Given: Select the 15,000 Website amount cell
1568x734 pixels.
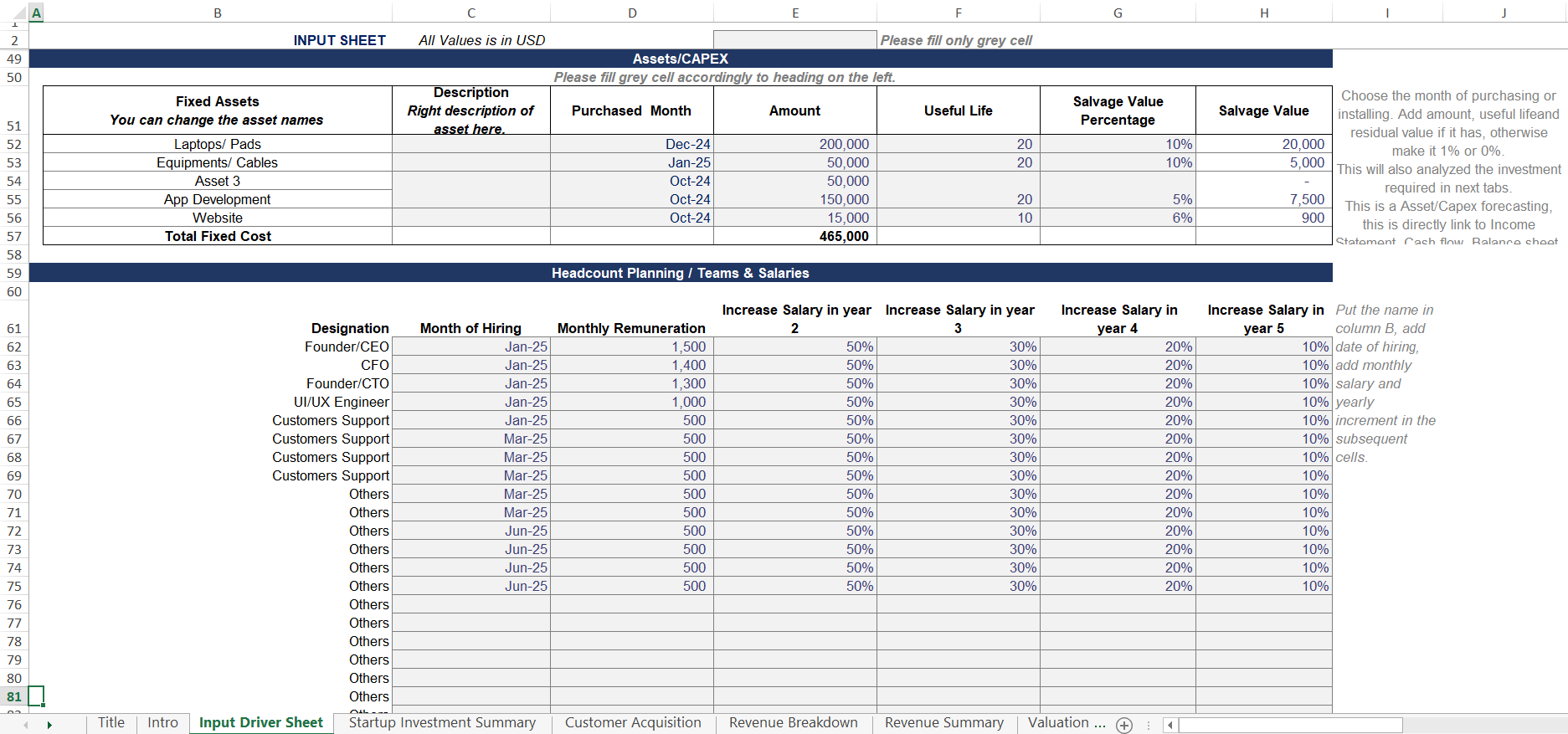Looking at the screenshot, I should click(x=795, y=218).
